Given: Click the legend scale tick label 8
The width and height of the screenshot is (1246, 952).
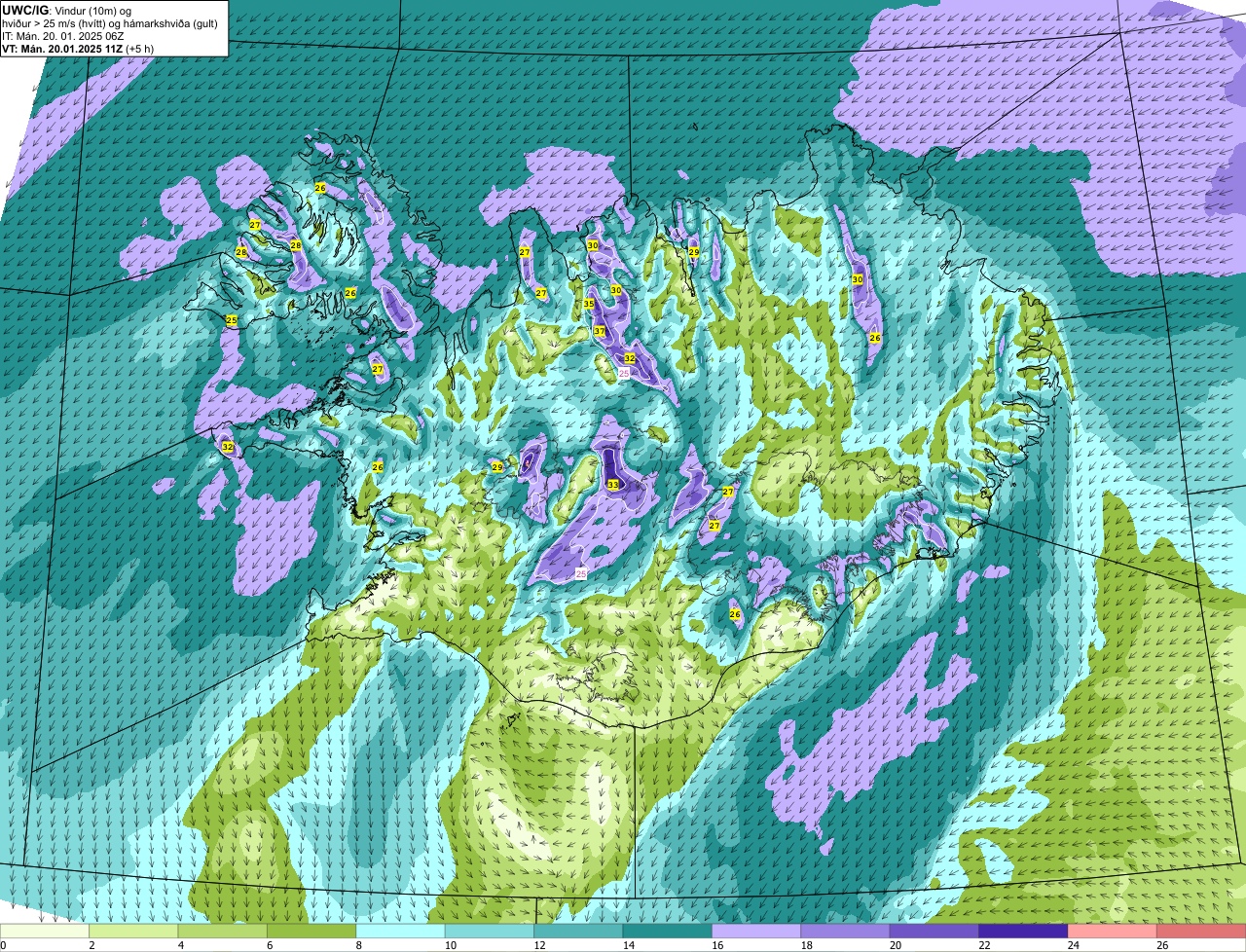Looking at the screenshot, I should click(357, 945).
